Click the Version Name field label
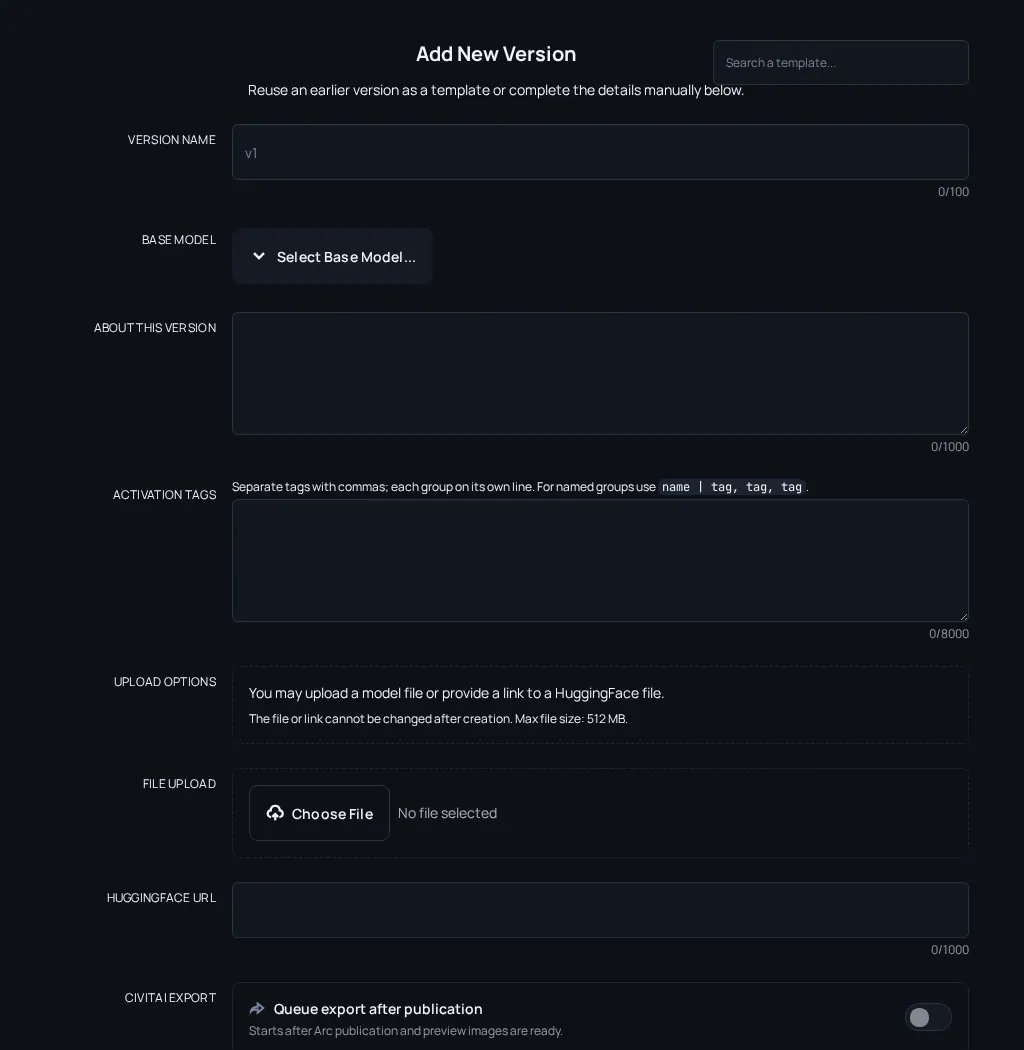The height and width of the screenshot is (1050, 1024). tap(171, 139)
